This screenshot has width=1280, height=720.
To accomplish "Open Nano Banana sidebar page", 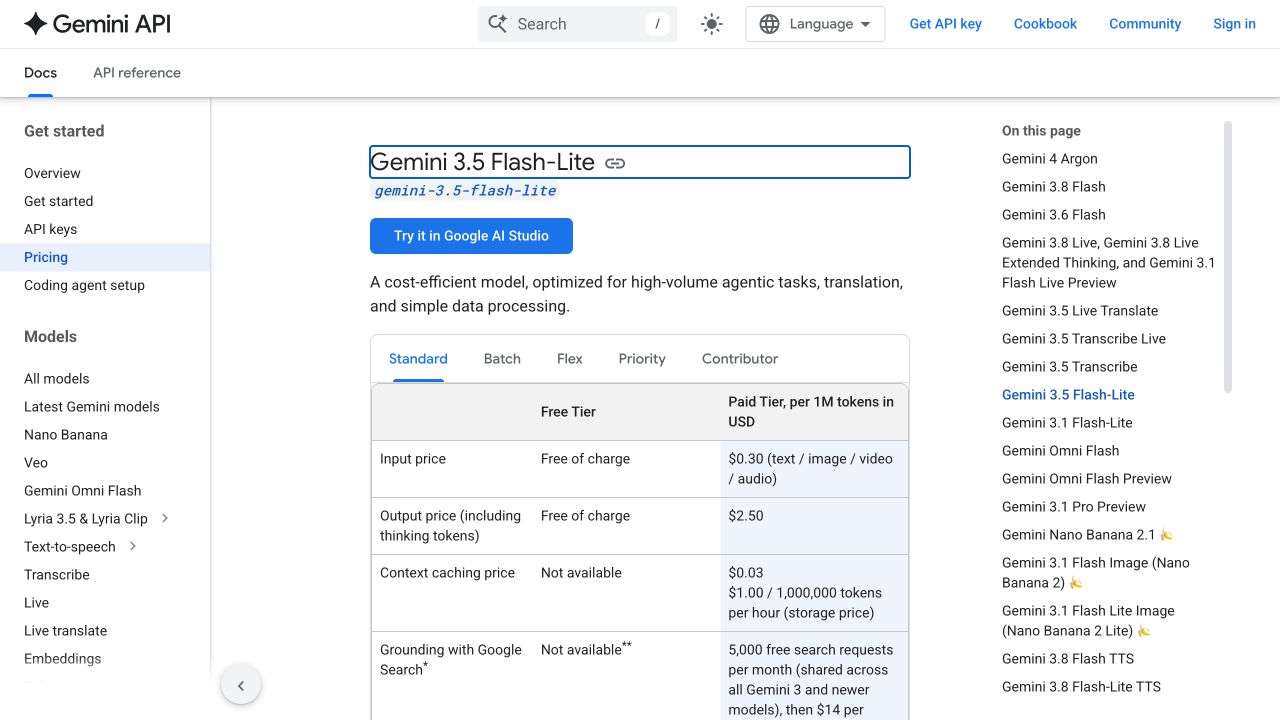I will (66, 434).
